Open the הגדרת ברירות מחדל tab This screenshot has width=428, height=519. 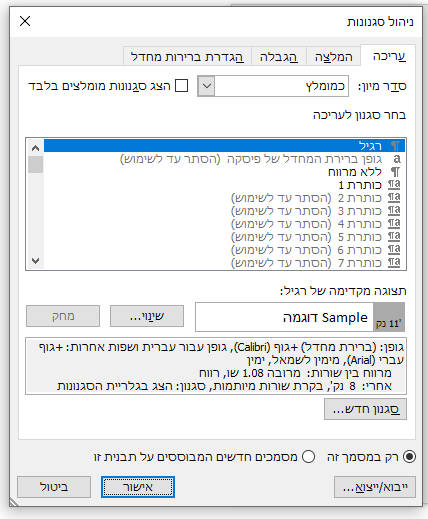pos(187,57)
